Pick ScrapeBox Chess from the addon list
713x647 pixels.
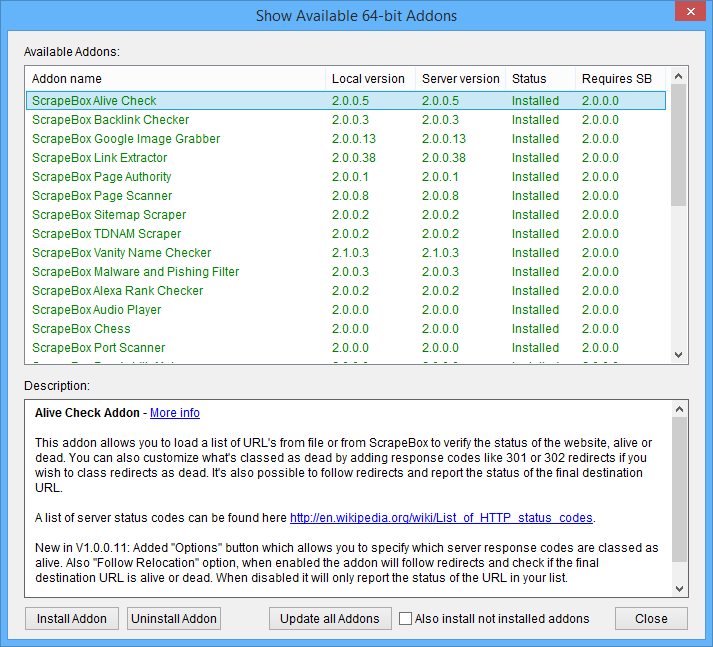pos(81,329)
